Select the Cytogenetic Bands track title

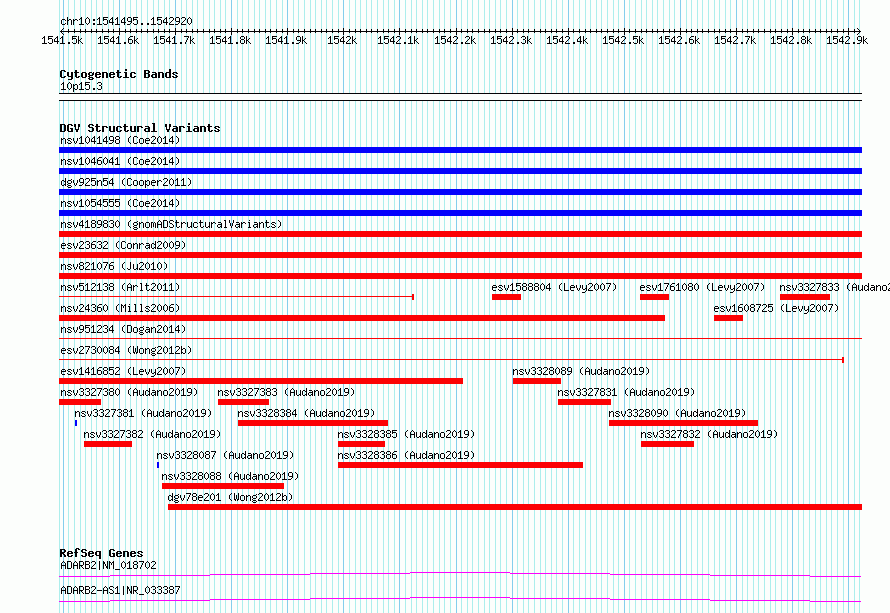pyautogui.click(x=119, y=74)
